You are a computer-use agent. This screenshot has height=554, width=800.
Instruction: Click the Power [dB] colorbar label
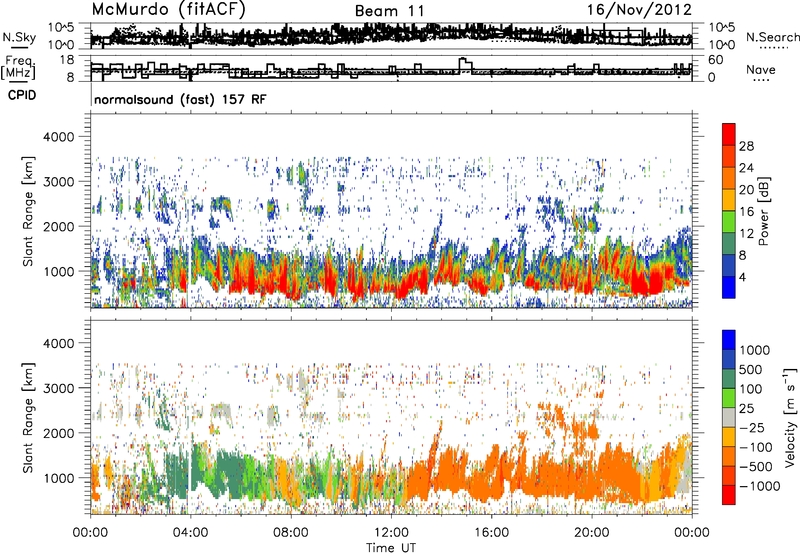(763, 211)
